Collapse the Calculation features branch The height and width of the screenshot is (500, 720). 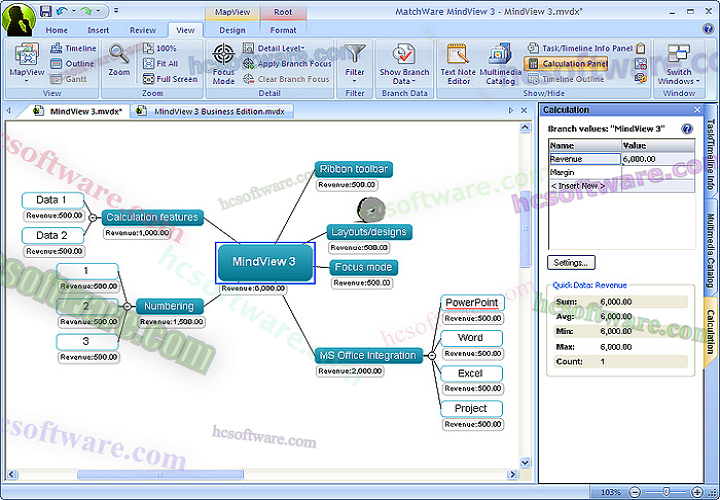93,218
